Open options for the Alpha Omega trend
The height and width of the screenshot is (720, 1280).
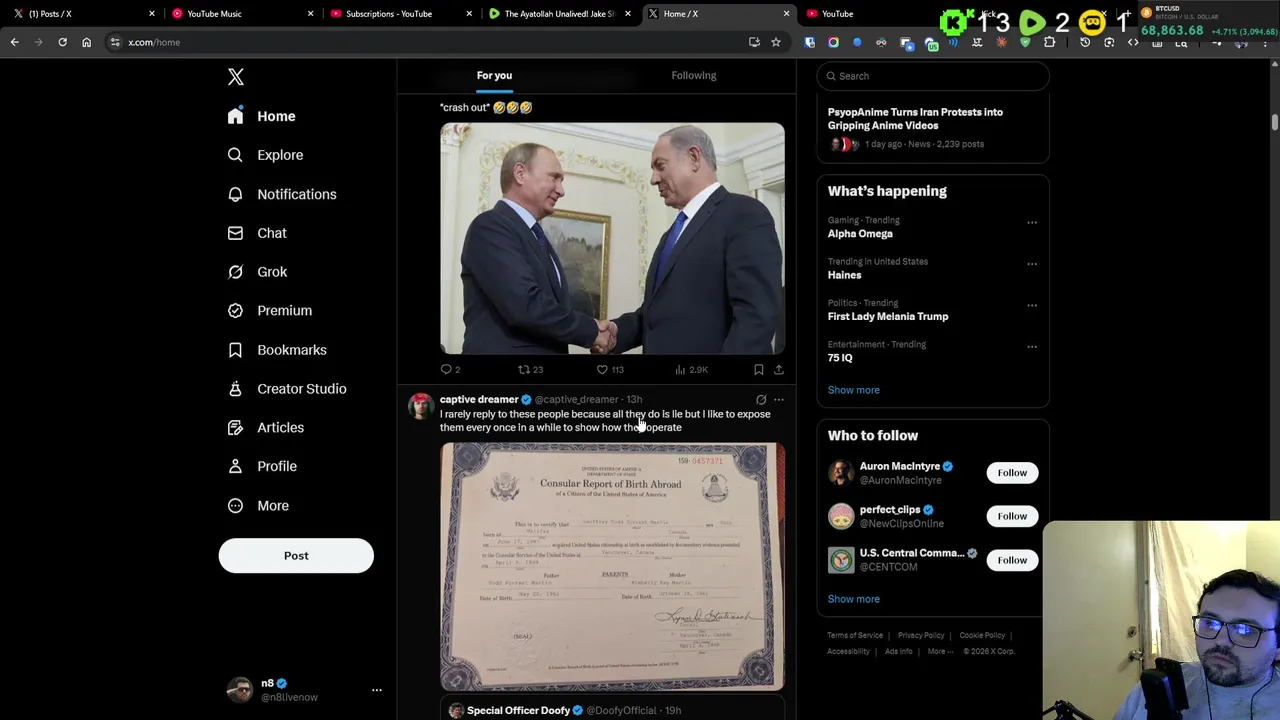pos(1032,223)
